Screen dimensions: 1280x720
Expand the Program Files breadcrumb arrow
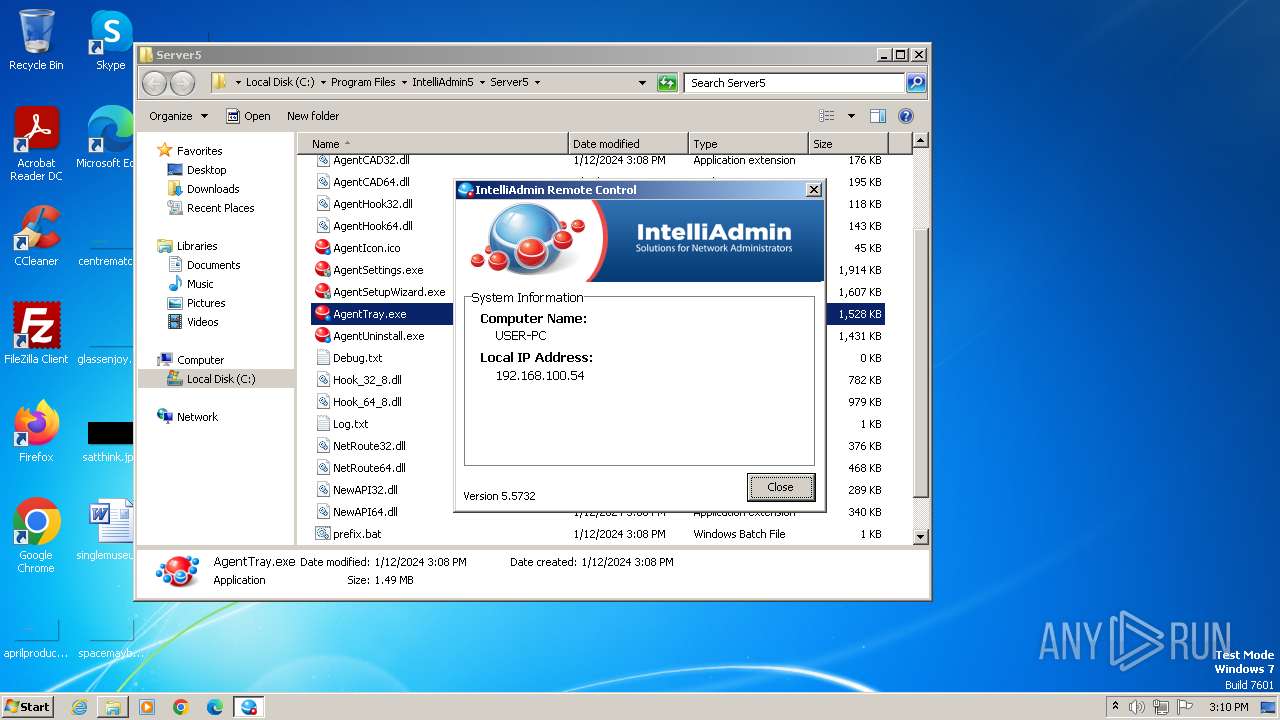pyautogui.click(x=403, y=83)
